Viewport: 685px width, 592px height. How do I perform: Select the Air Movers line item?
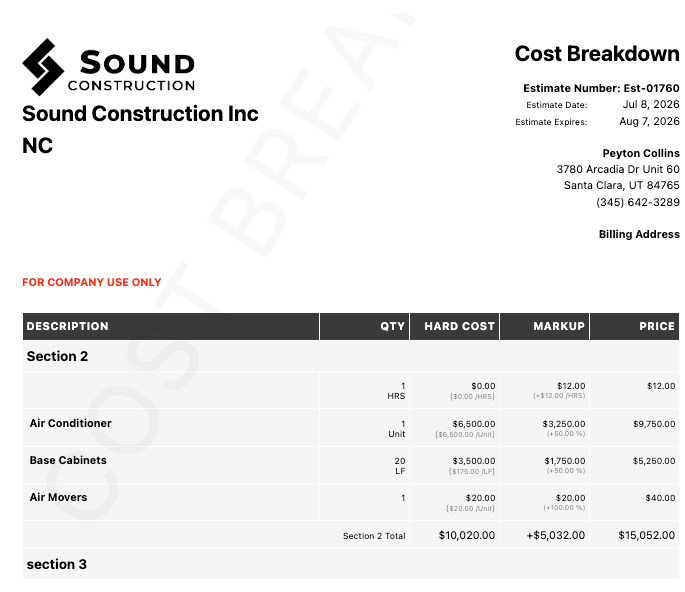point(58,497)
